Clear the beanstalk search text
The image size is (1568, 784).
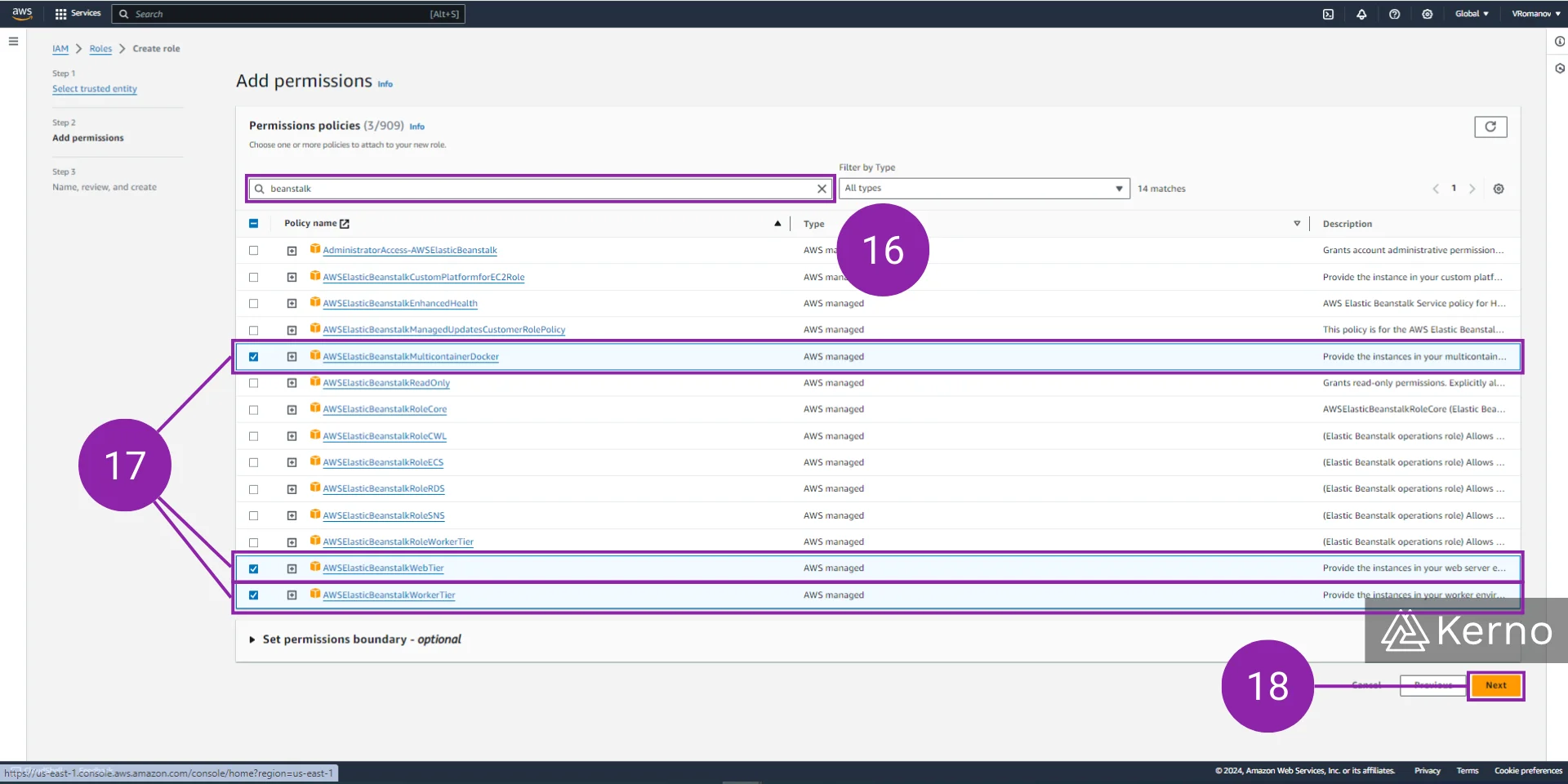(x=822, y=189)
